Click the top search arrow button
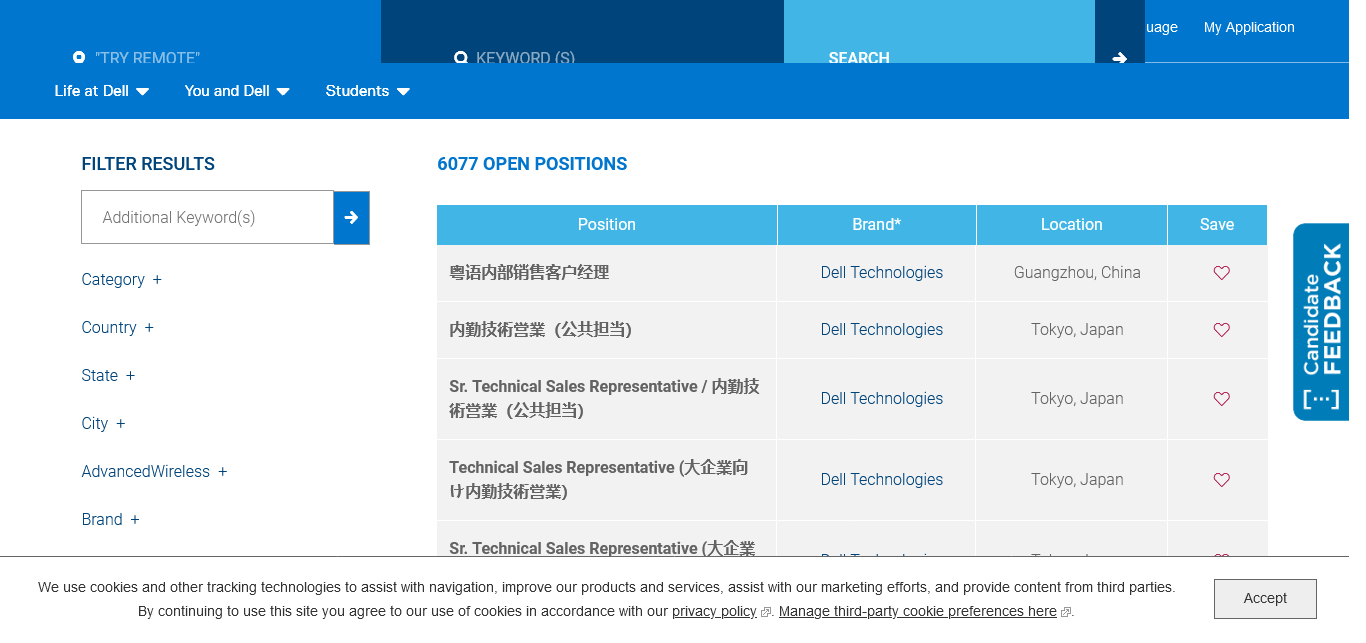 [x=1119, y=57]
